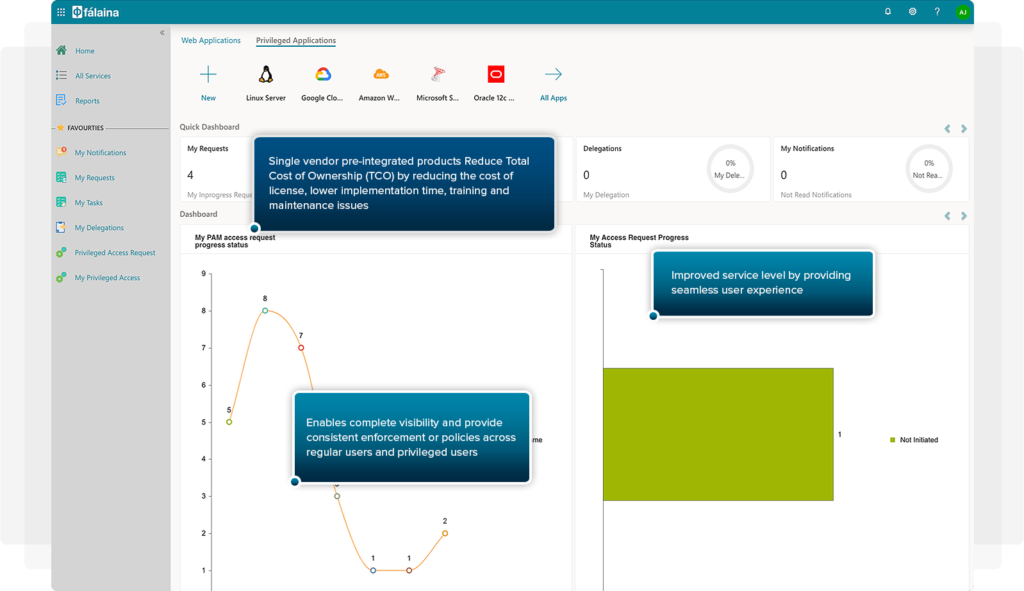This screenshot has height=591, width=1024.
Task: Go to previous Quick Dashboard page
Action: coord(948,129)
